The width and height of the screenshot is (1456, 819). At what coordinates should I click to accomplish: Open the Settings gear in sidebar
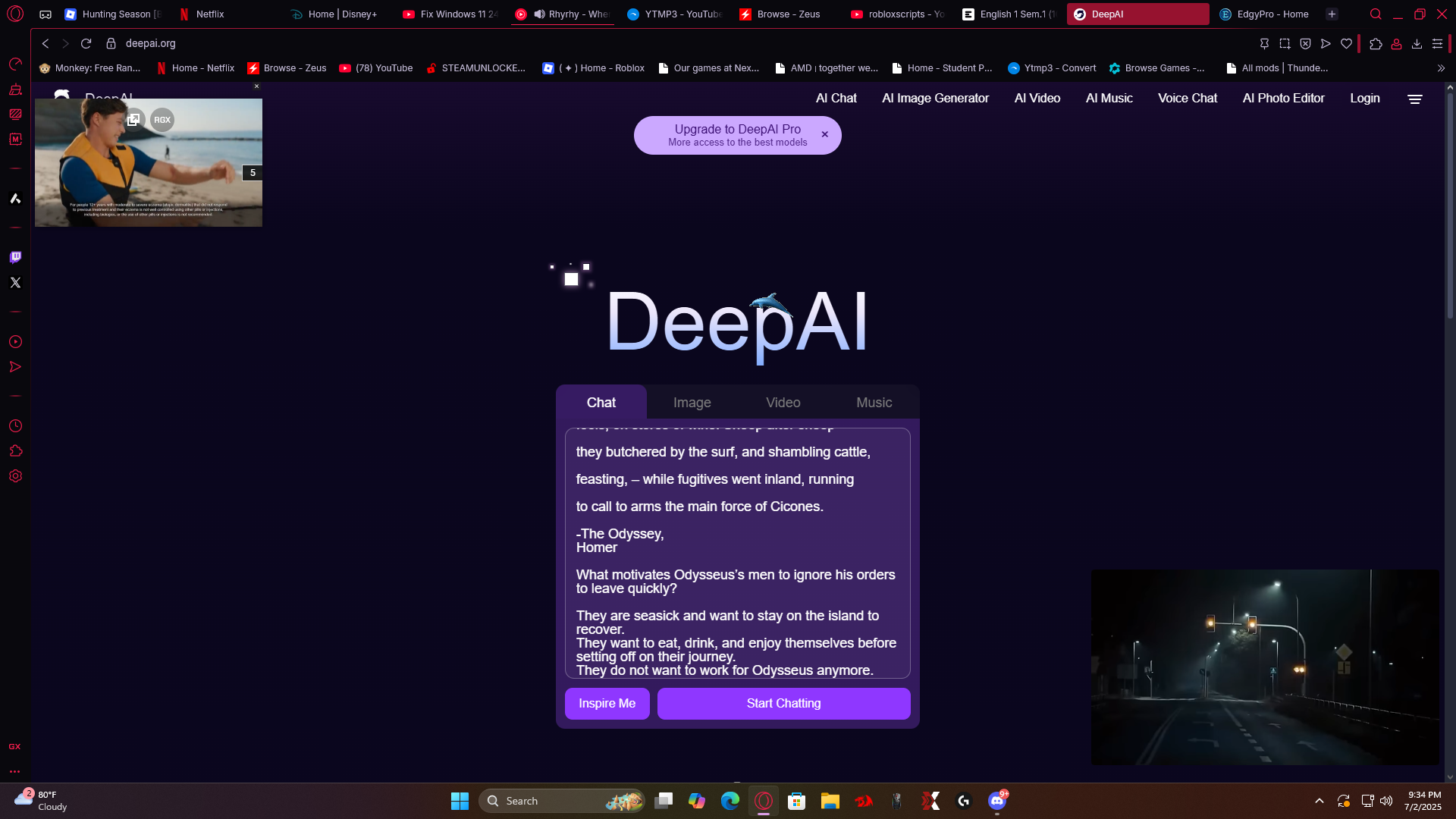point(15,476)
